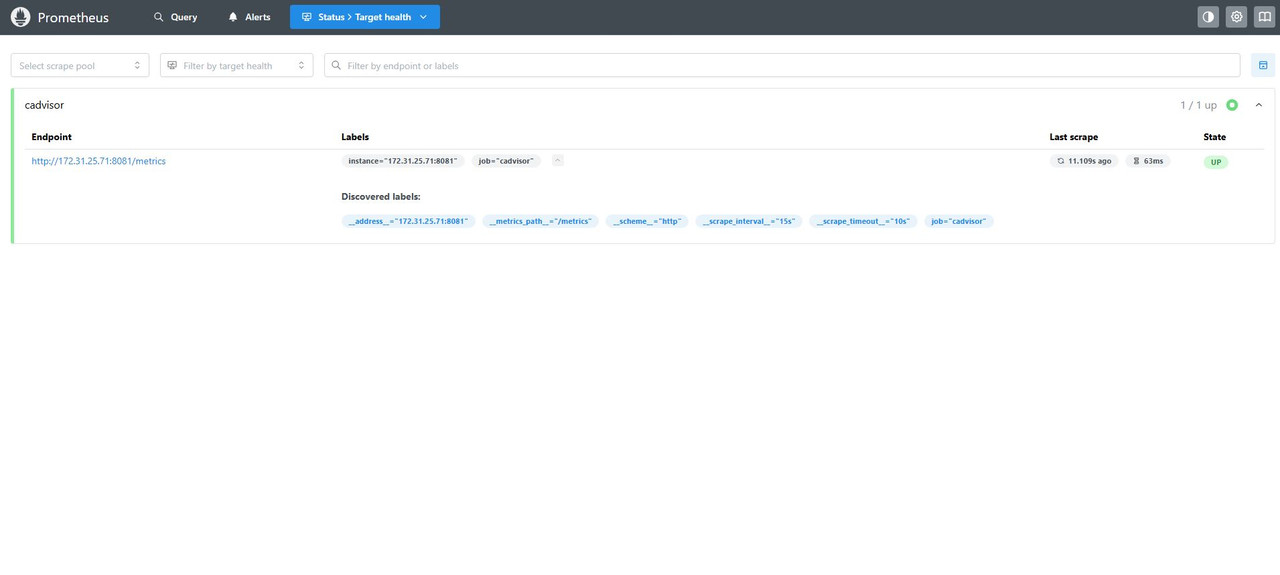Click the Prometheus flame logo icon

click(20, 17)
